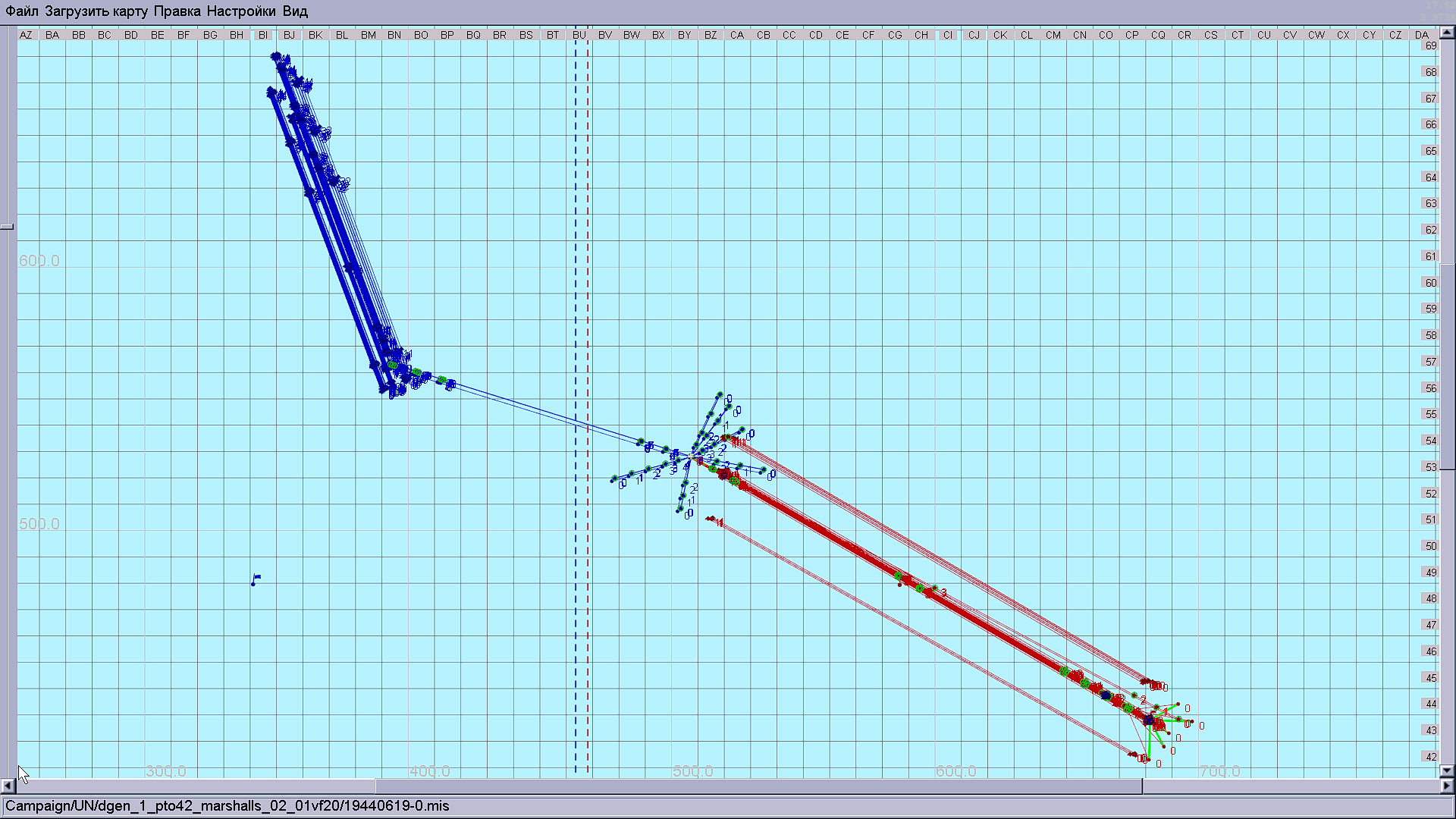Click the left-edge zoom slider handle

coord(7,226)
